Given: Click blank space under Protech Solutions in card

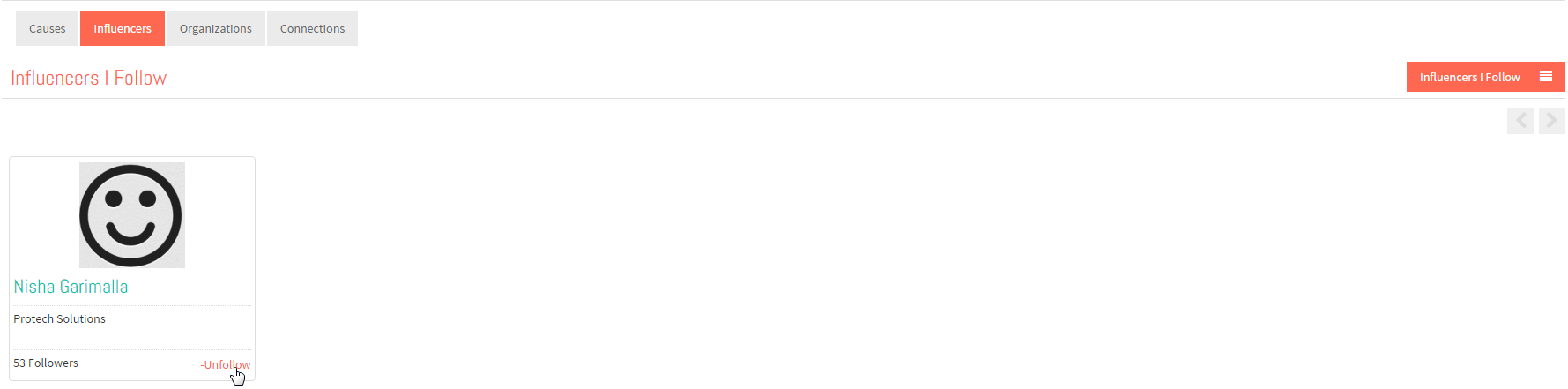Looking at the screenshot, I should tap(132, 338).
